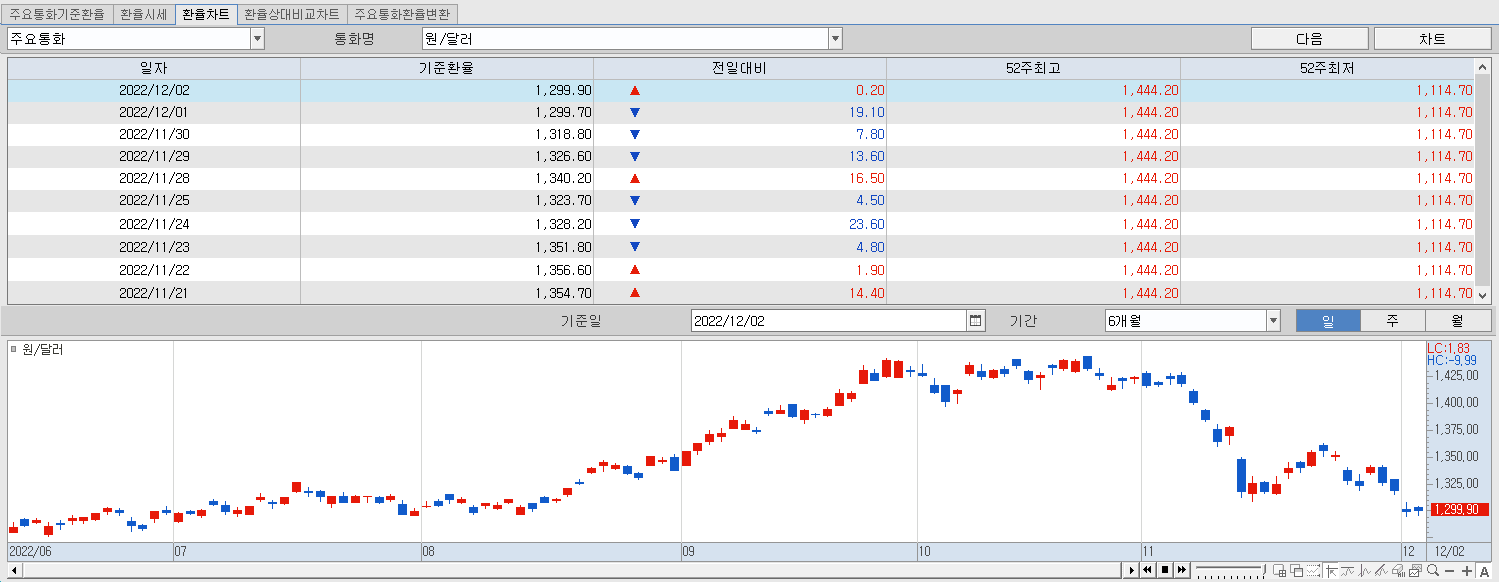Click the fast-forward double-arrow chart control
The image size is (1499, 582).
(x=1182, y=570)
